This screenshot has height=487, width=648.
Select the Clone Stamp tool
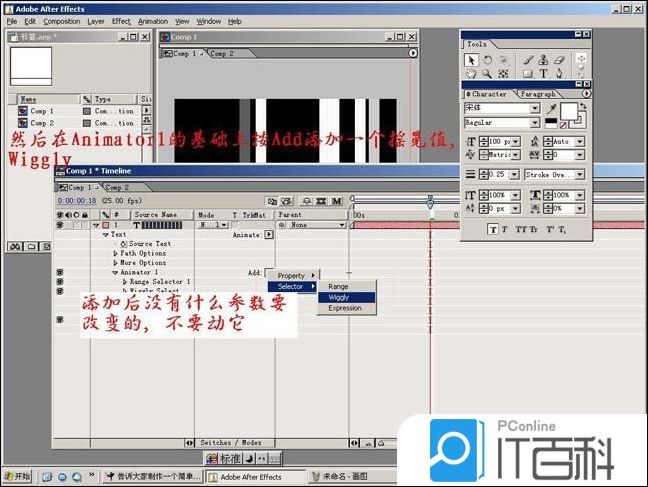click(x=543, y=60)
